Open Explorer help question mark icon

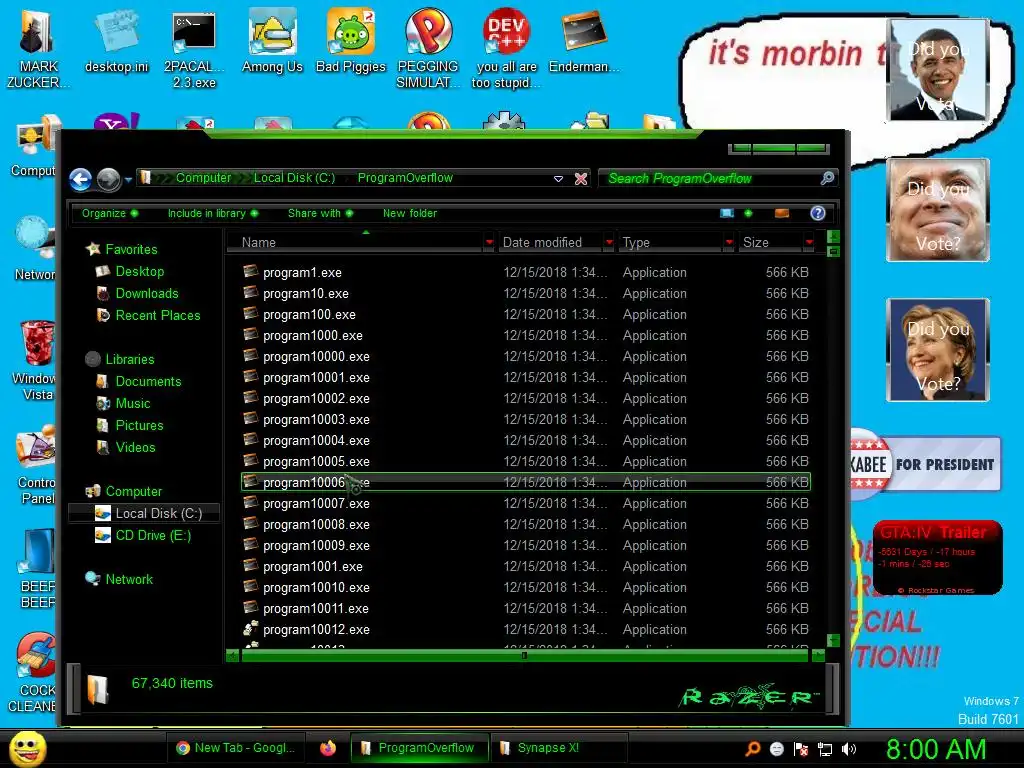[818, 214]
